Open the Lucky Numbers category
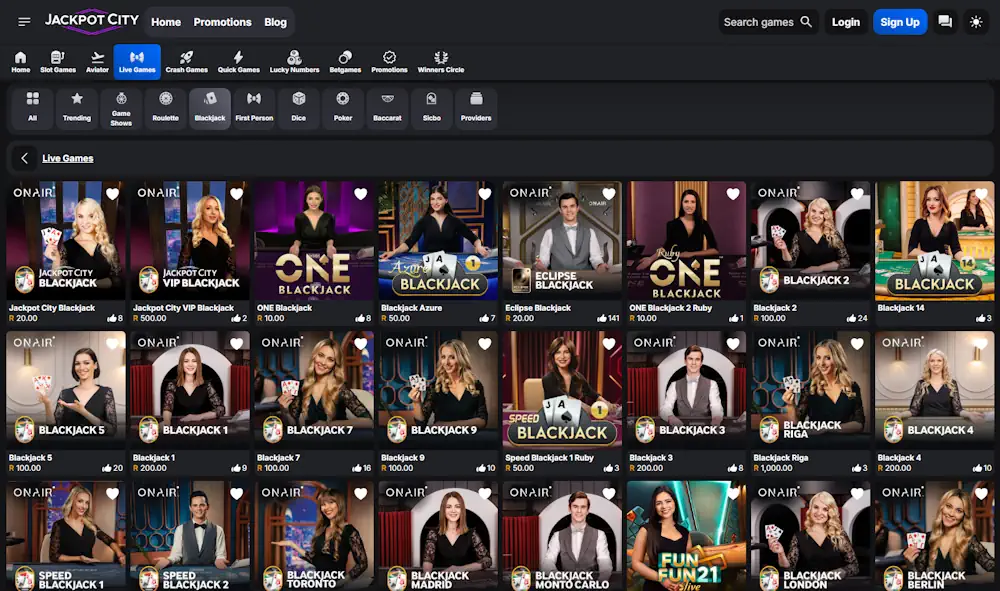 294,62
